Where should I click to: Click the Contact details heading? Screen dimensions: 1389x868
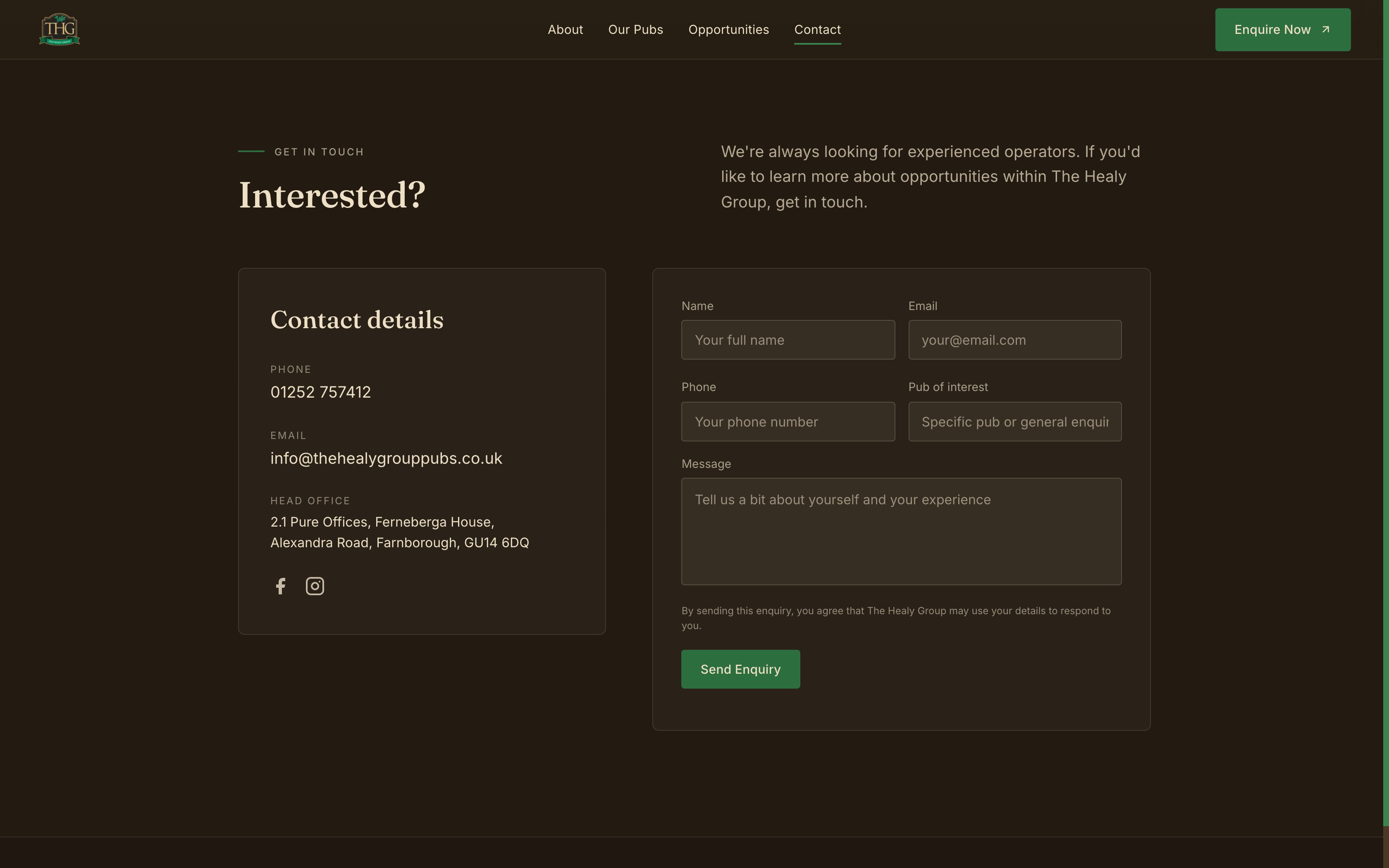click(x=357, y=320)
